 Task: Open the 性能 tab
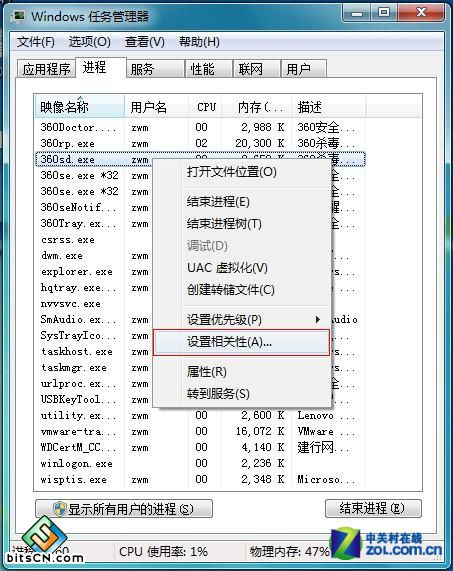pyautogui.click(x=209, y=69)
